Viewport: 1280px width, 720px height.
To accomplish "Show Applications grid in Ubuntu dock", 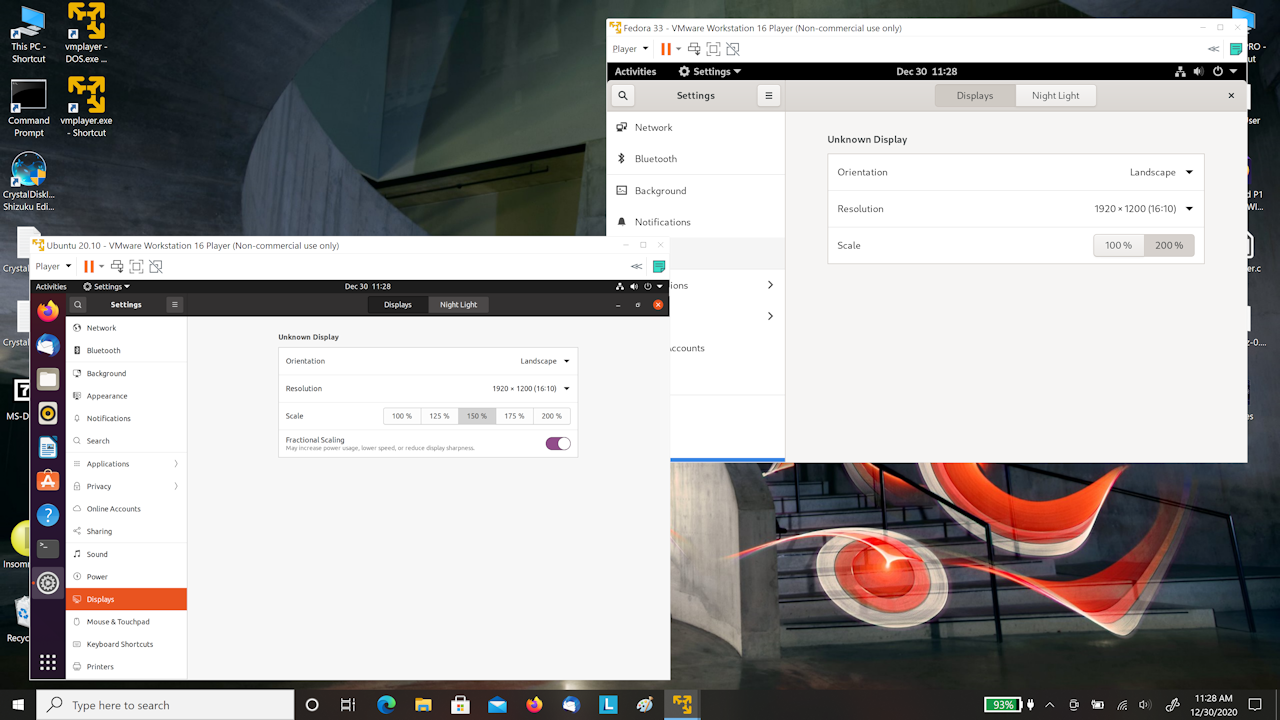I will pyautogui.click(x=48, y=662).
